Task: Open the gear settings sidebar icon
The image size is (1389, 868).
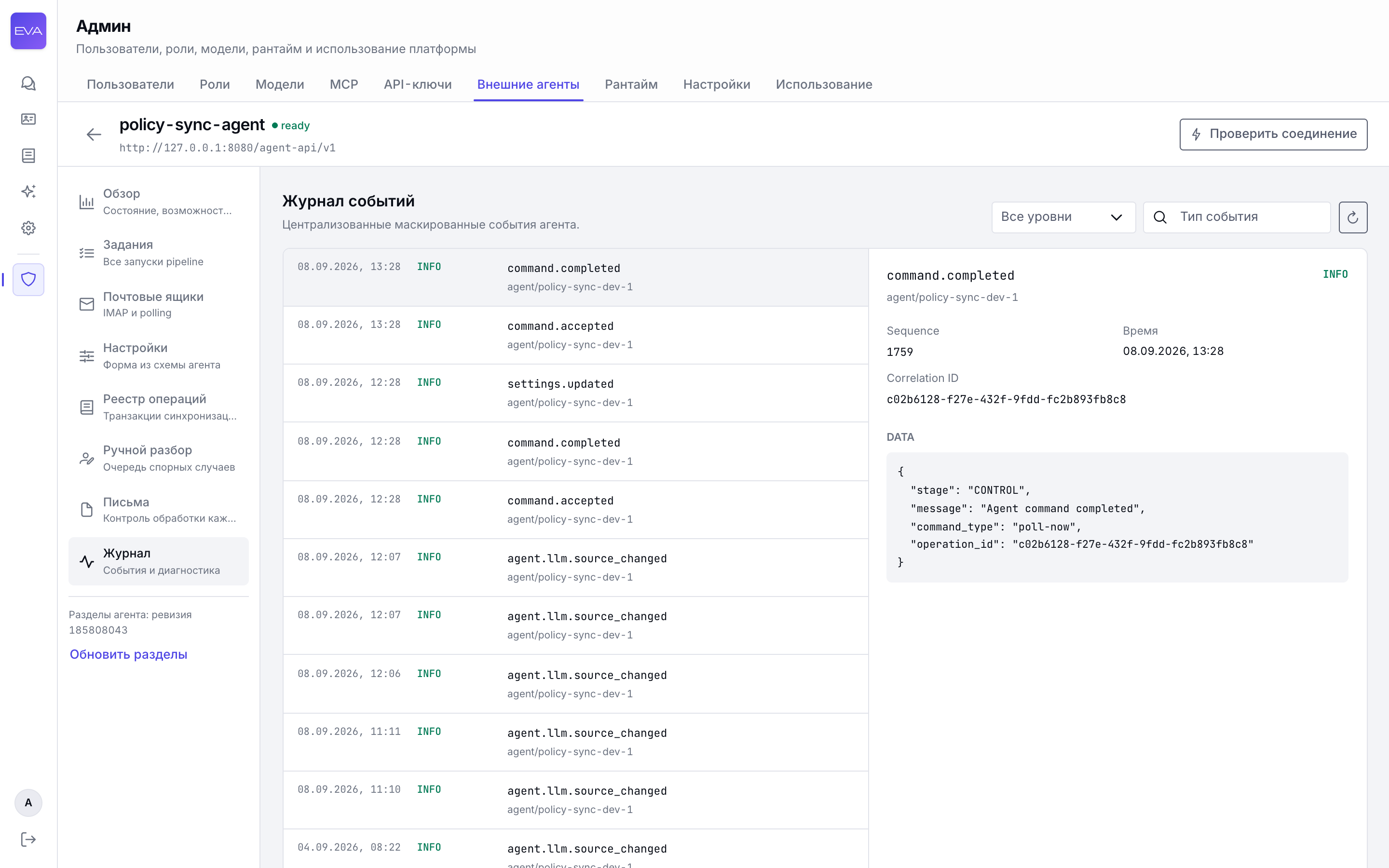Action: pos(28,228)
